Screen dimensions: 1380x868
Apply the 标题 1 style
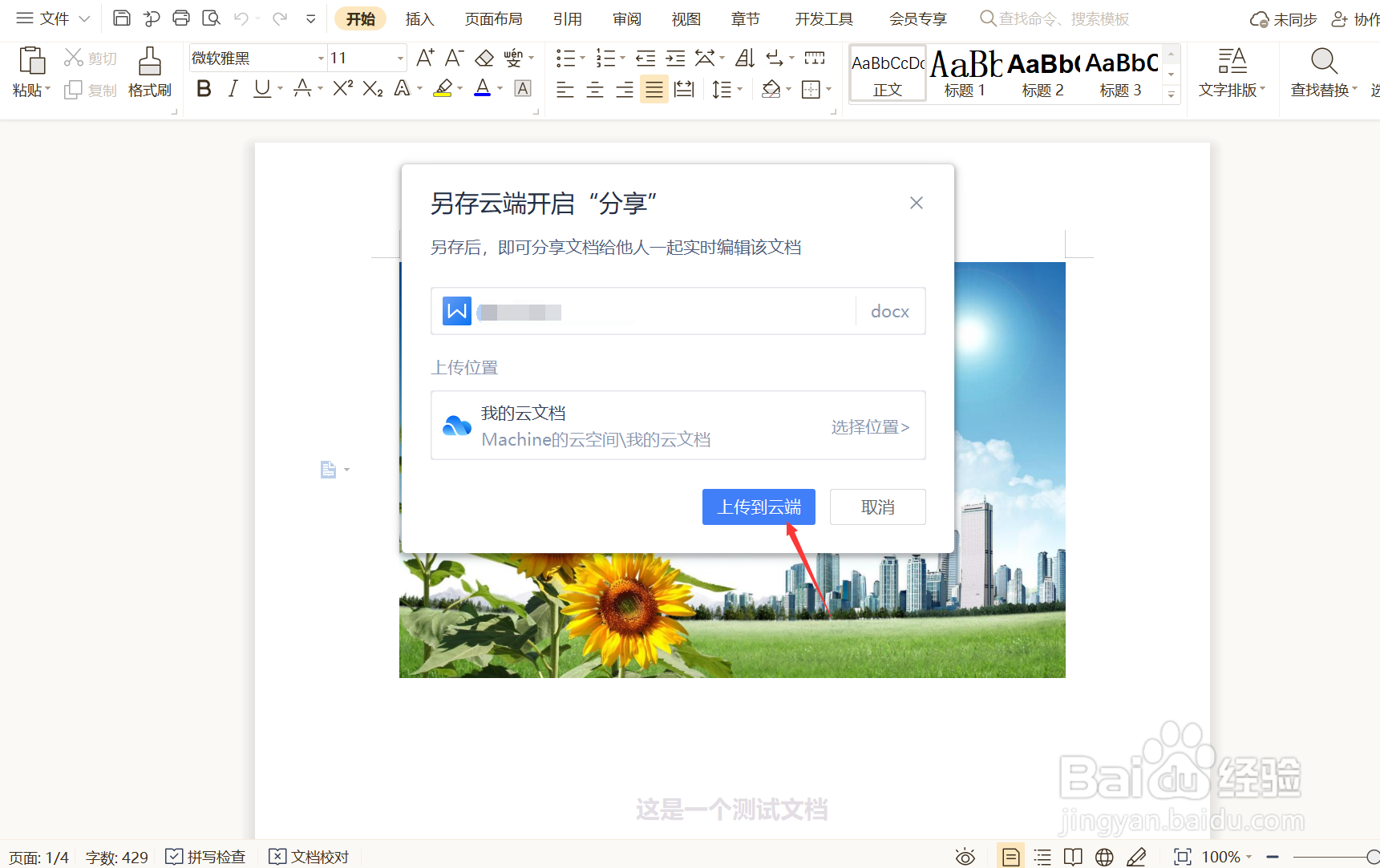click(965, 73)
